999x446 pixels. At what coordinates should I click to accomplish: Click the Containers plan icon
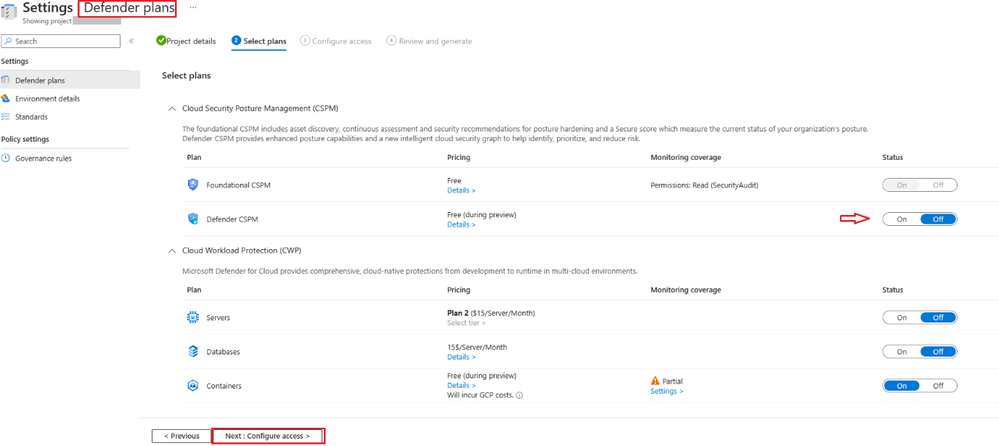tap(193, 386)
